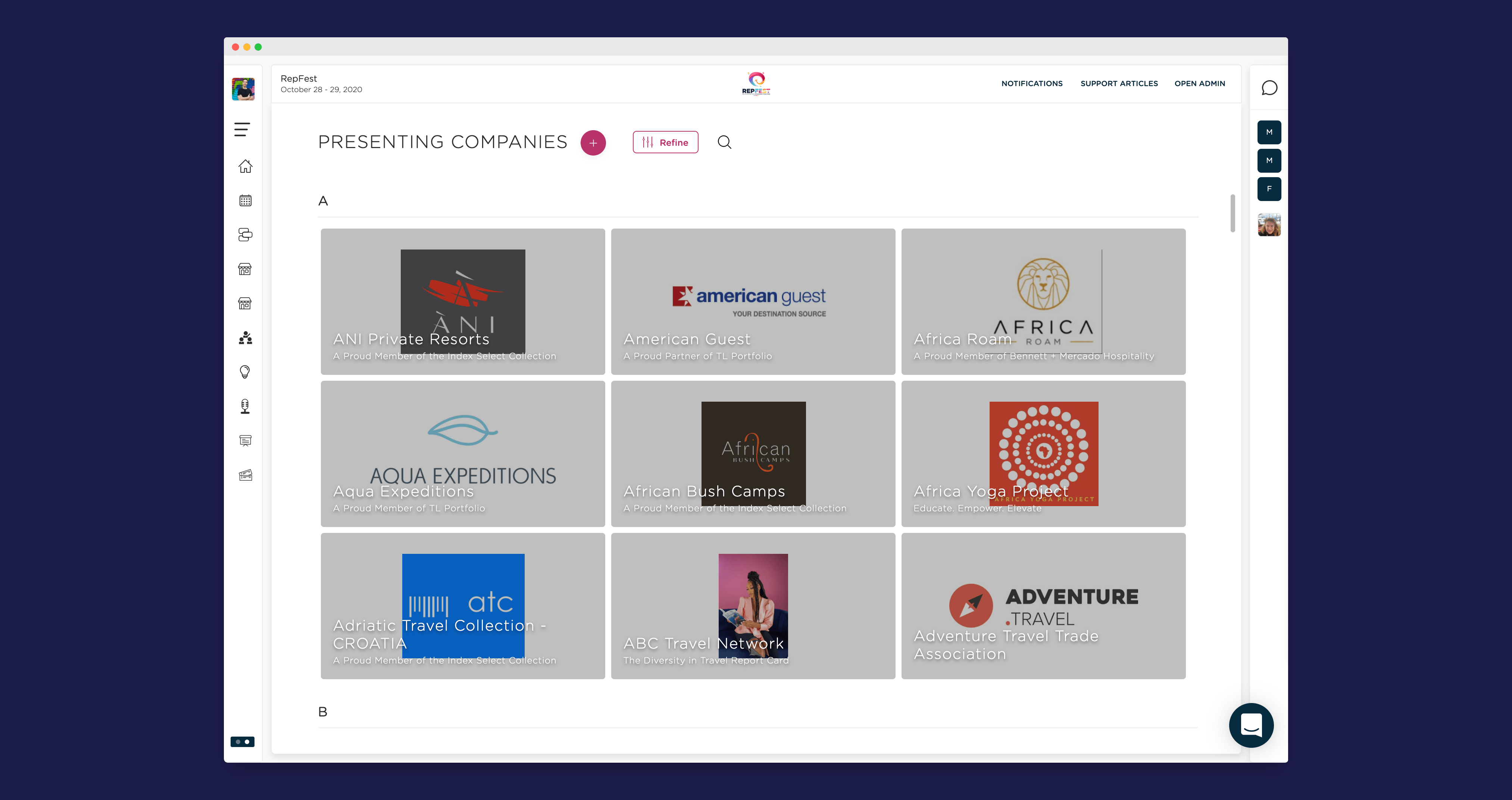Add a presenting company with plus button
The width and height of the screenshot is (1512, 800).
(593, 142)
